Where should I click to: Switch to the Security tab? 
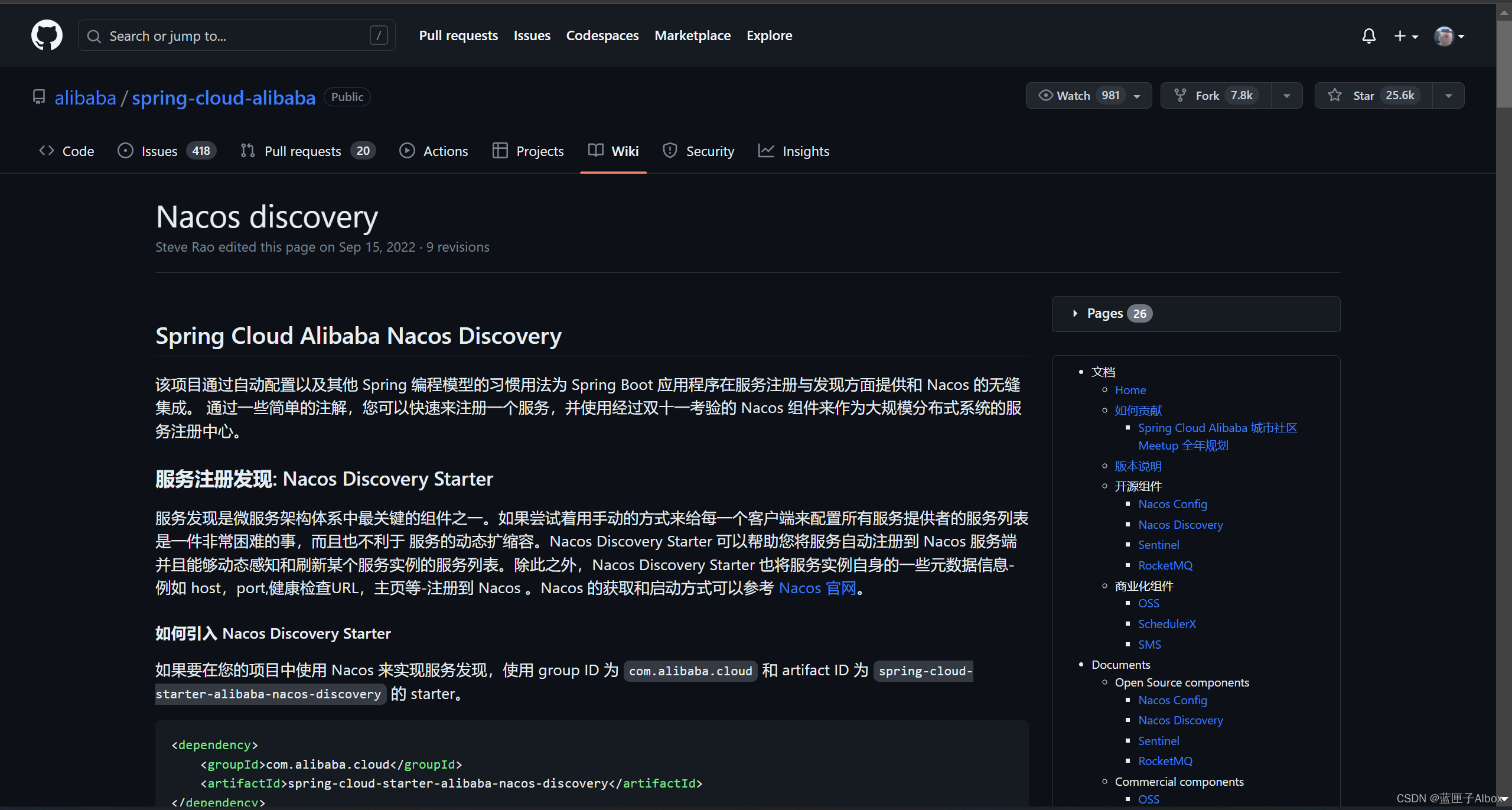coord(699,151)
